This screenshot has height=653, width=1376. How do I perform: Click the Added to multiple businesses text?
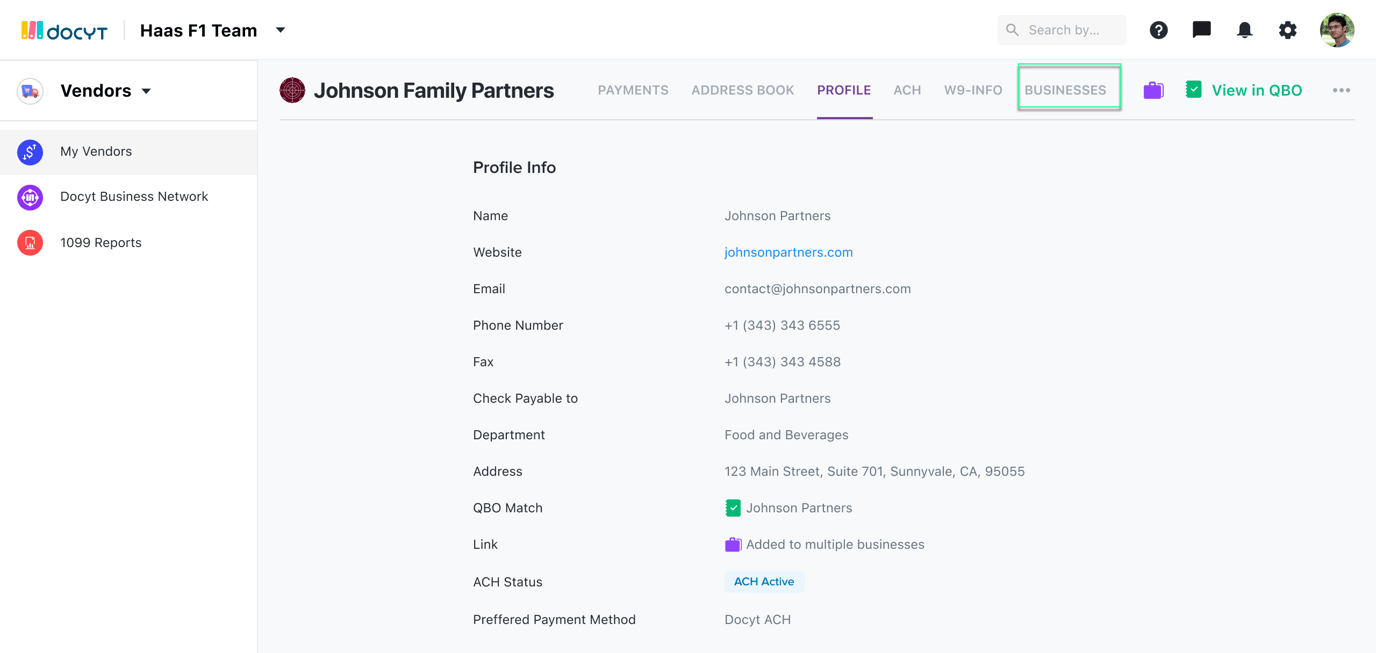pos(835,545)
